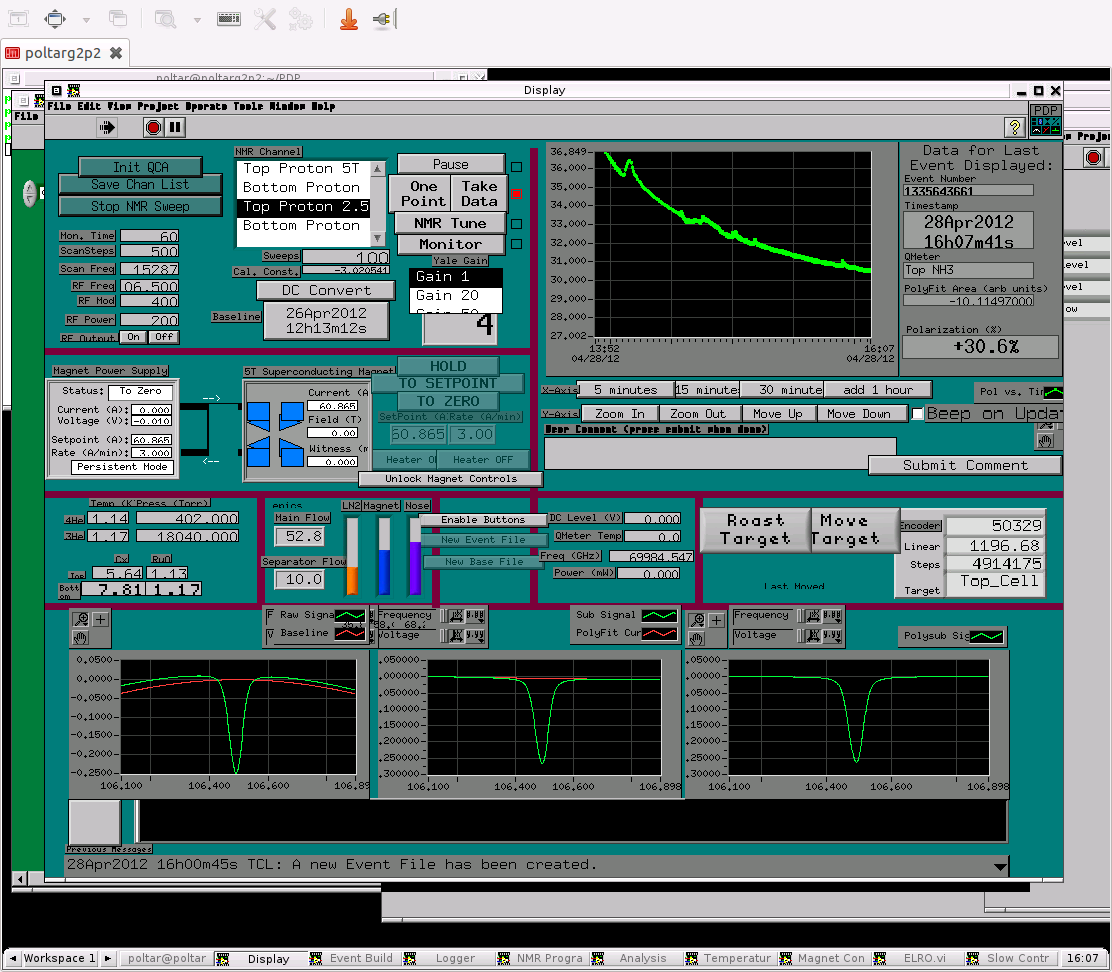This screenshot has width=1112, height=972.
Task: Click the fullscreen icon in the remote viewer toolbar
Action: click(x=18, y=19)
